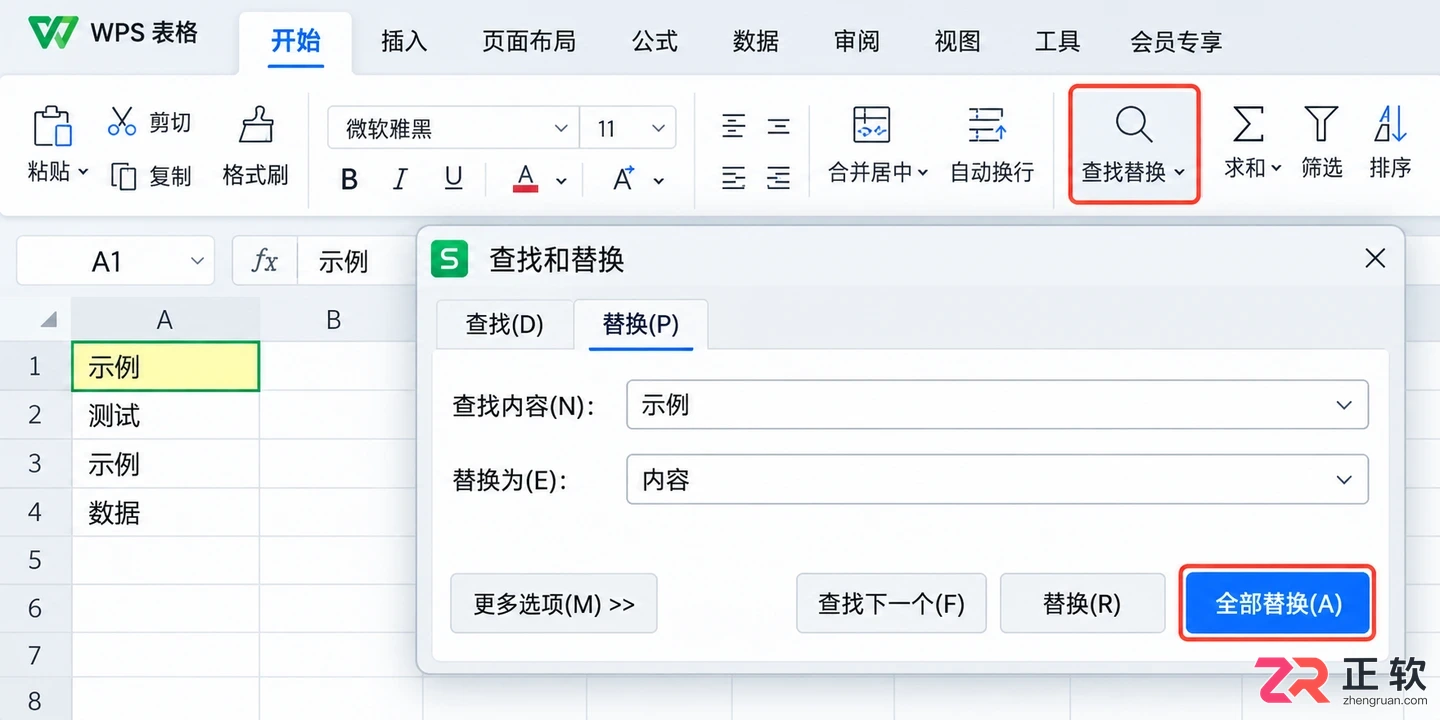1440x720 pixels.
Task: Expand the font color dropdown arrow
Action: click(x=561, y=181)
